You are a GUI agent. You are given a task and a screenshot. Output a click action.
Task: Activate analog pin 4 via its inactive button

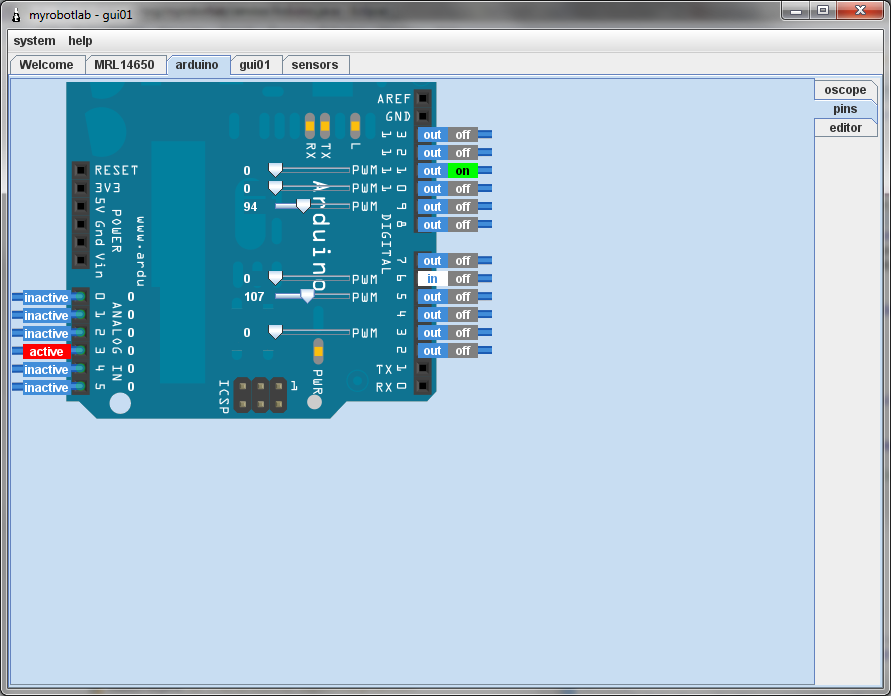(x=47, y=369)
